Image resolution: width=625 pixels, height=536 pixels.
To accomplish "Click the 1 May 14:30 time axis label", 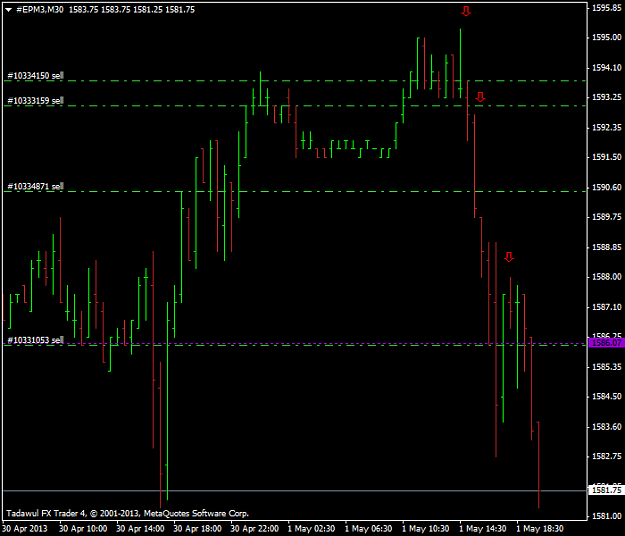I will coord(483,529).
